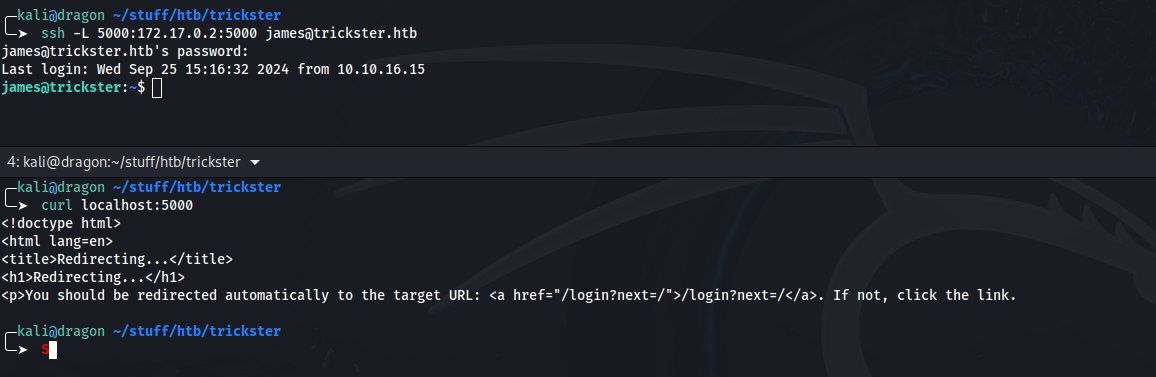Click the 'If not, click the link.' text

click(x=925, y=296)
